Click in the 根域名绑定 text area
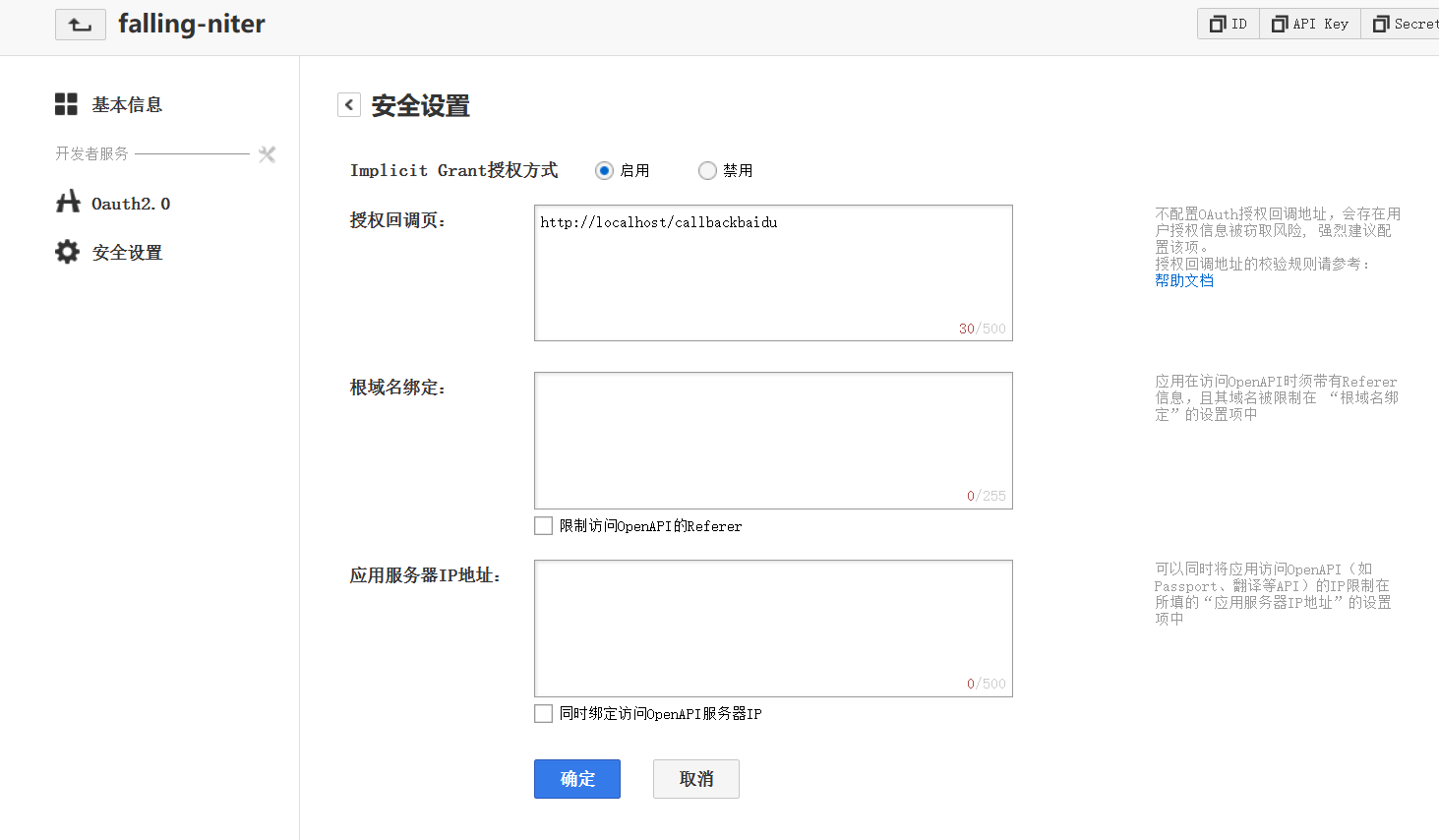Image resolution: width=1439 pixels, height=840 pixels. click(x=773, y=440)
